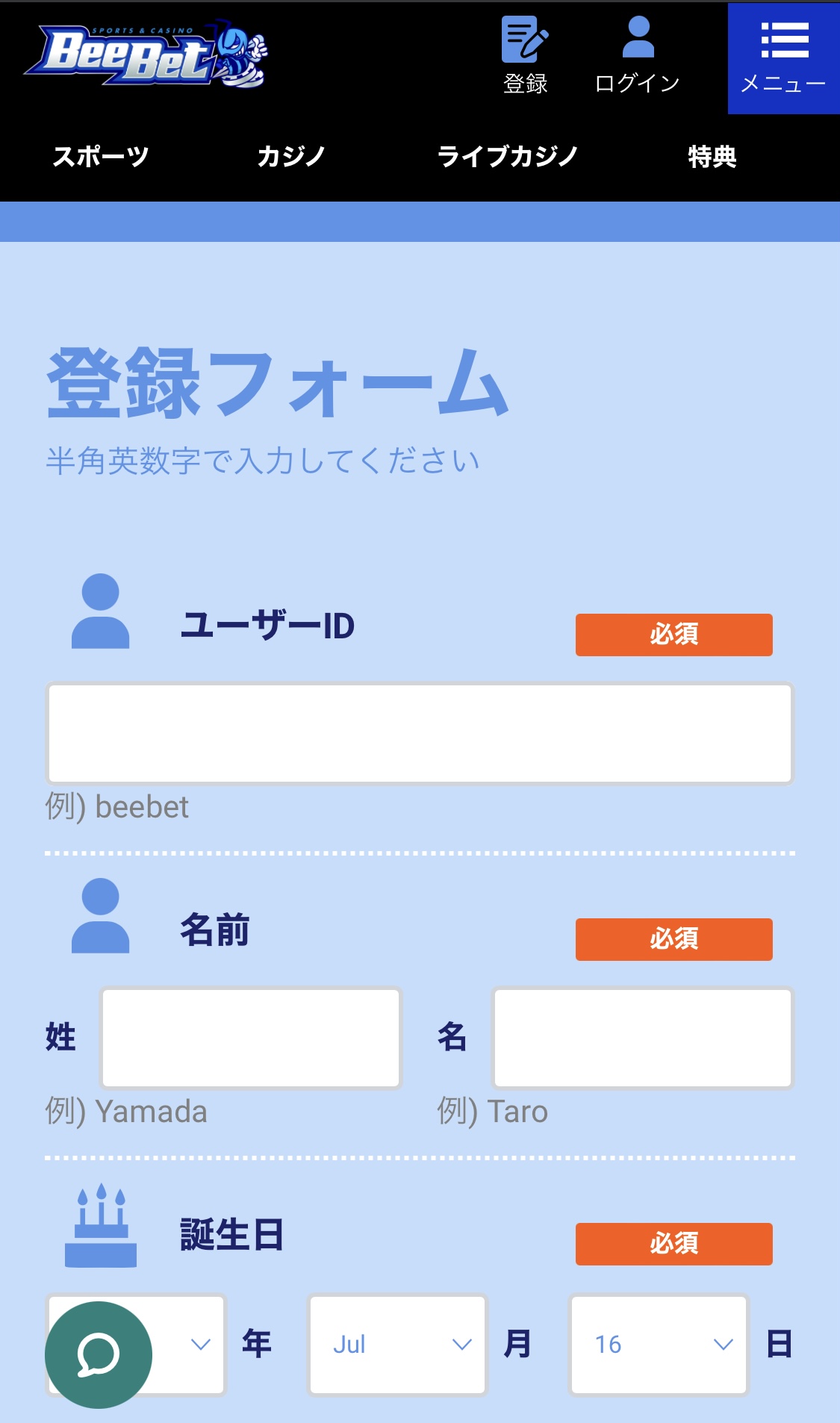Open the ライブカジノ section
Image resolution: width=840 pixels, height=1423 pixels.
click(508, 156)
